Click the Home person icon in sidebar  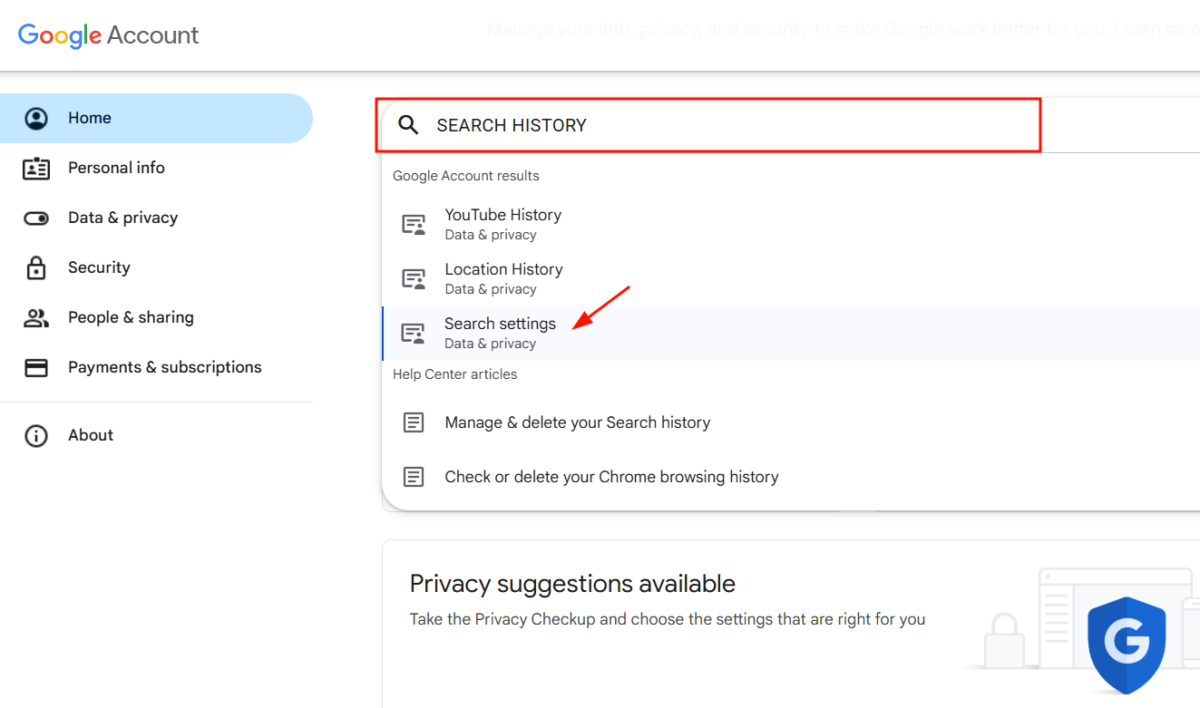coord(36,118)
